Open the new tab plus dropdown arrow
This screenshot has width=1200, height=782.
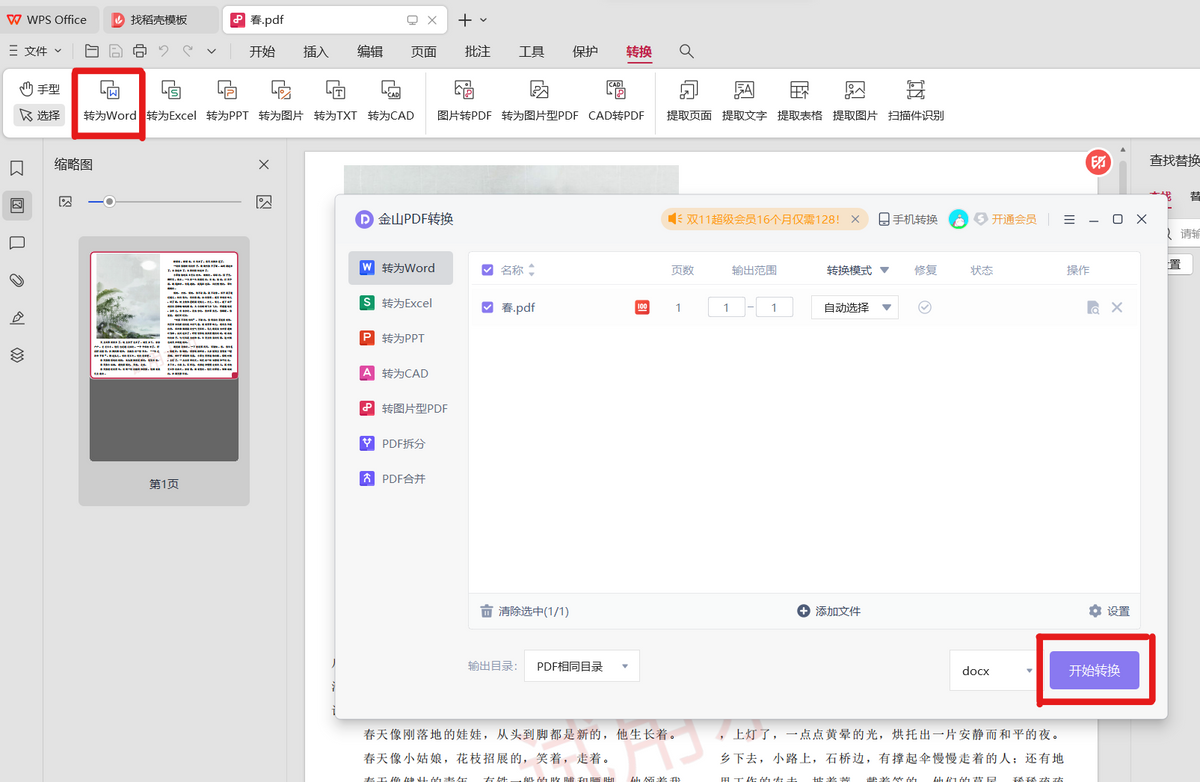pos(484,20)
